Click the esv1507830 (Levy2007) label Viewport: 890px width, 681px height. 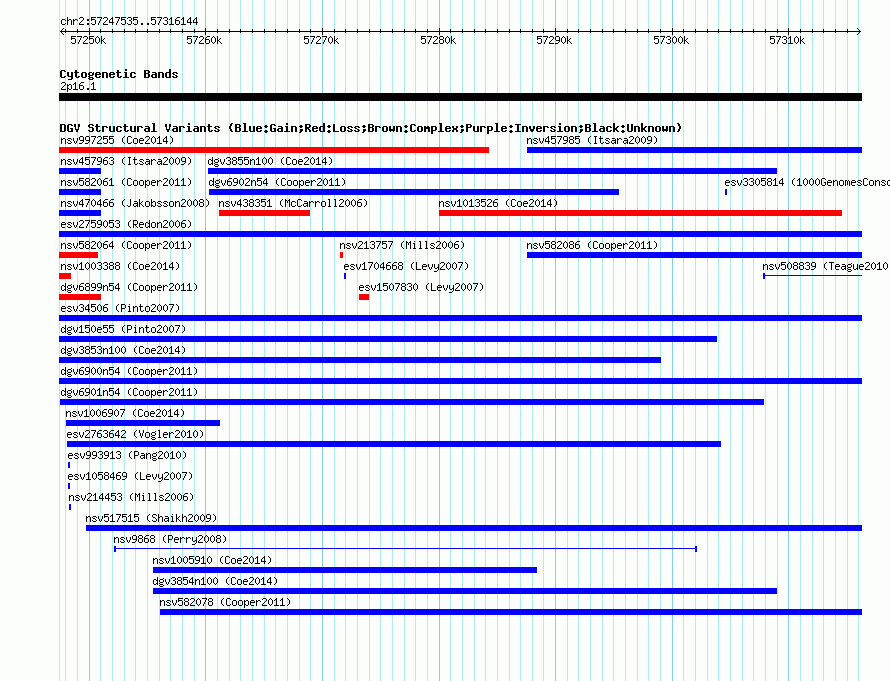coord(421,287)
